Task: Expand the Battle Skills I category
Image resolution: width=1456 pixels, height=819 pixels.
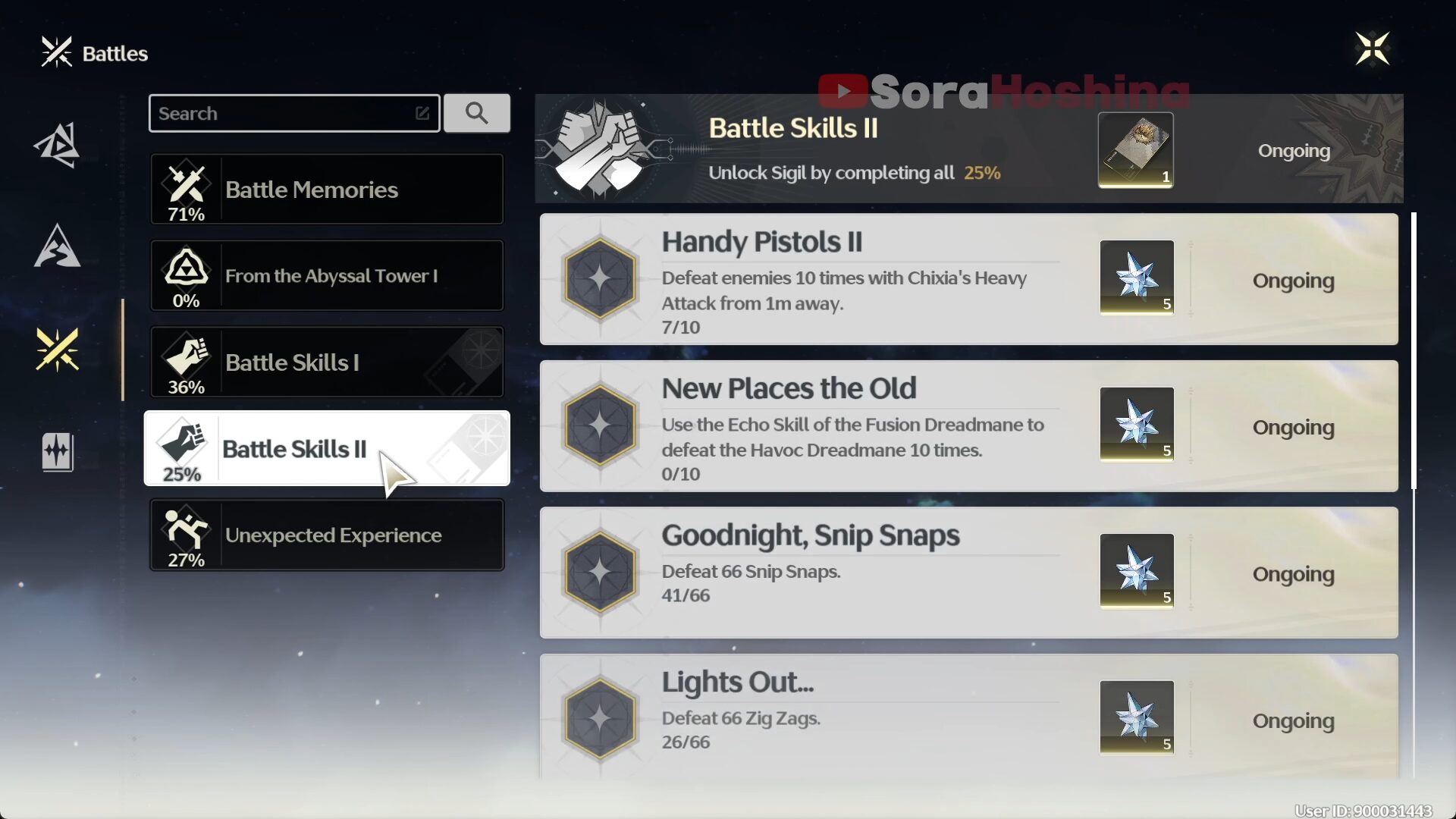Action: [x=327, y=362]
